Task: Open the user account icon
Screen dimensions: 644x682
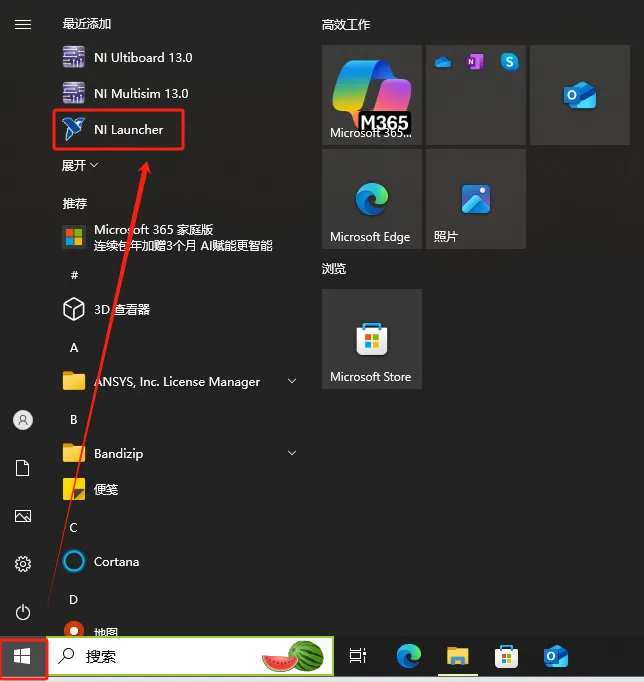Action: point(23,420)
